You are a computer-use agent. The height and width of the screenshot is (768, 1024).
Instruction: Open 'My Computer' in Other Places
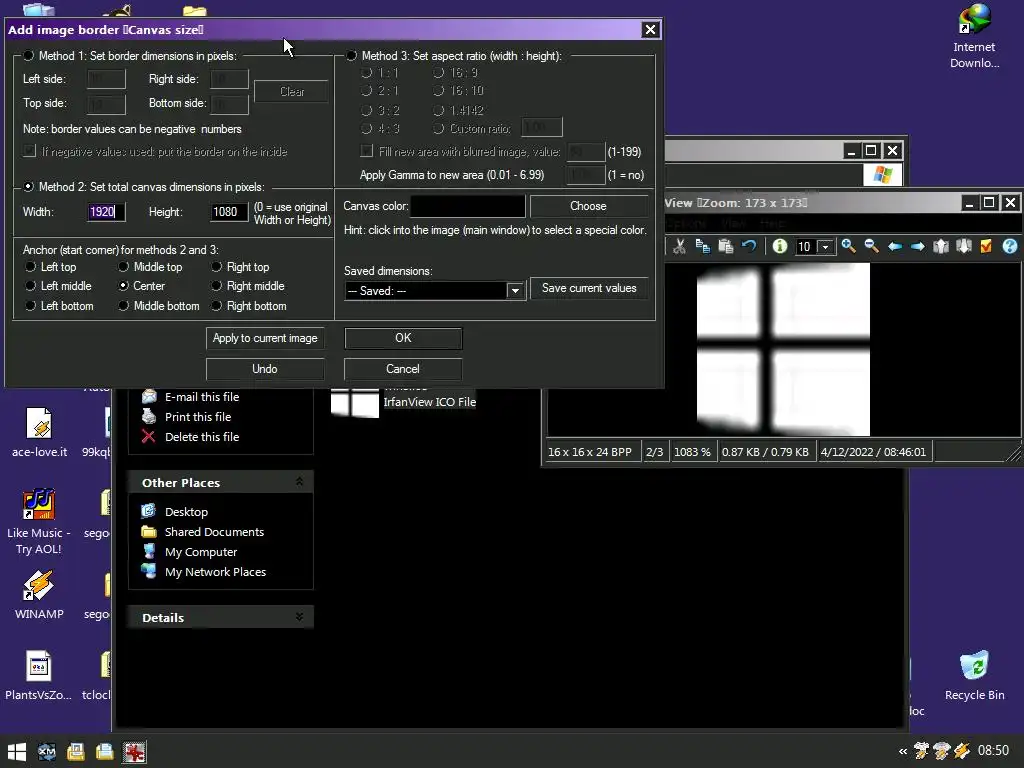200,552
